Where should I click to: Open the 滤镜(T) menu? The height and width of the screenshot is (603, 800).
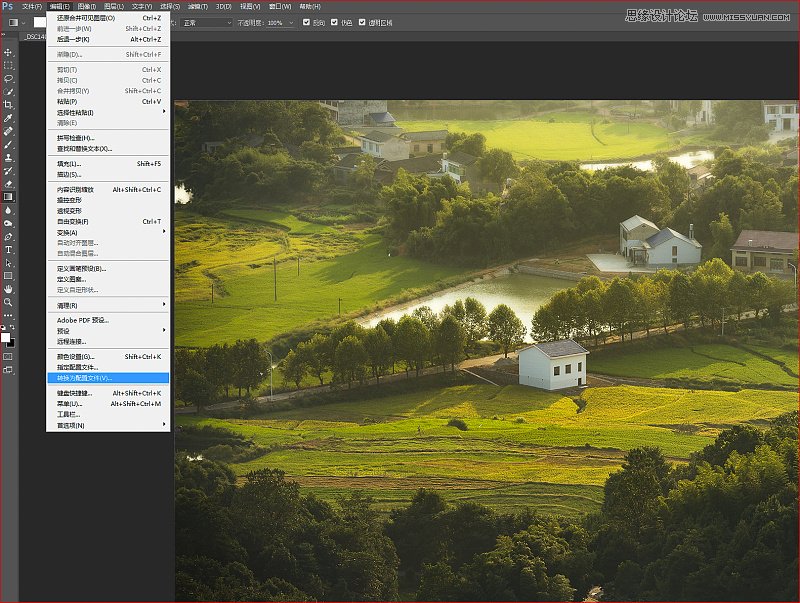tap(197, 7)
